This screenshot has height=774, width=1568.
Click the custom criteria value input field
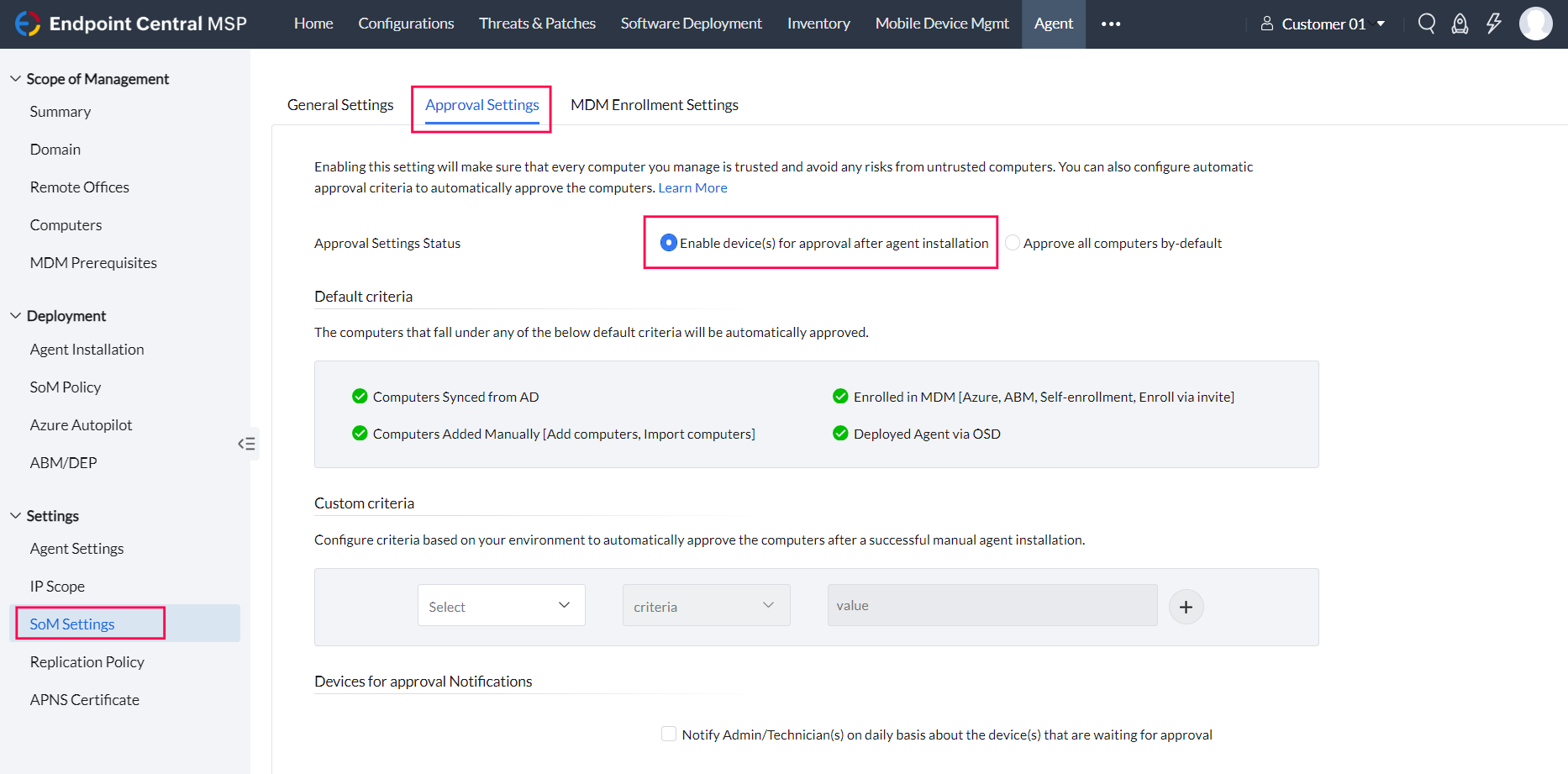(992, 605)
